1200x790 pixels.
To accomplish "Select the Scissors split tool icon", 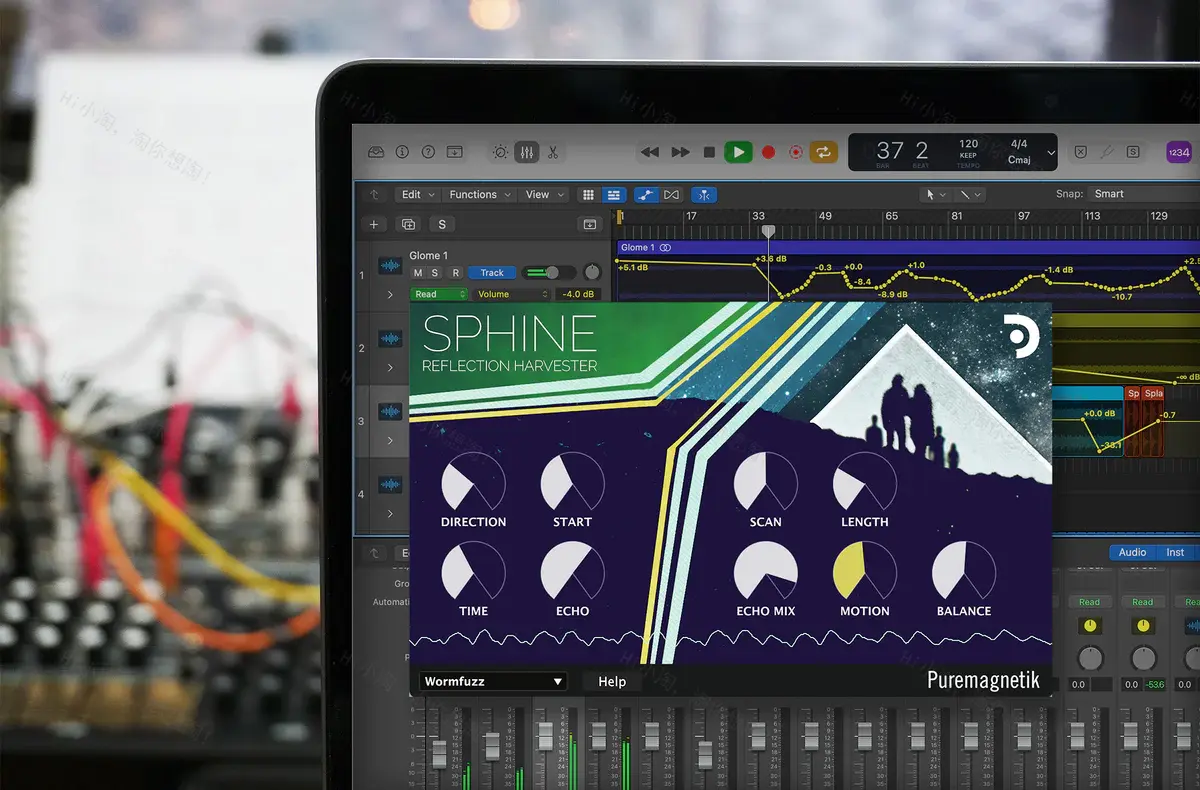I will 553,153.
